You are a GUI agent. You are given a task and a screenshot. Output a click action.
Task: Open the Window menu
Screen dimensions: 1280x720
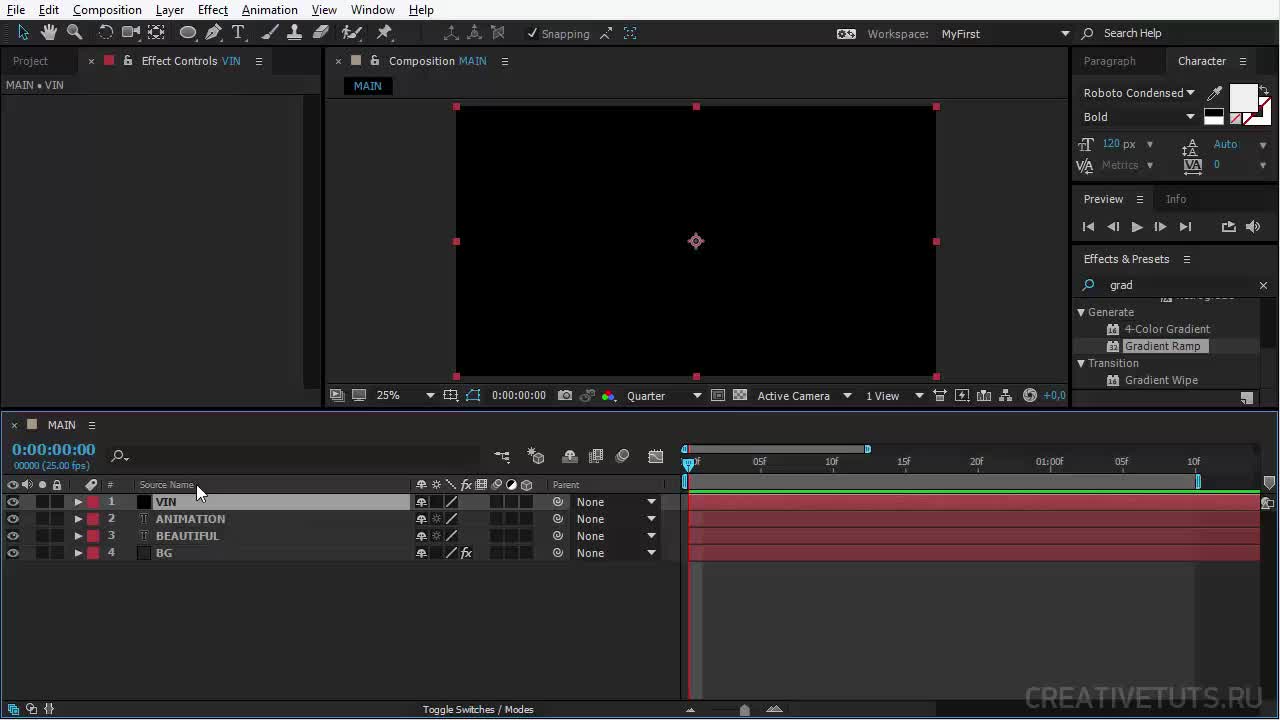(x=372, y=10)
